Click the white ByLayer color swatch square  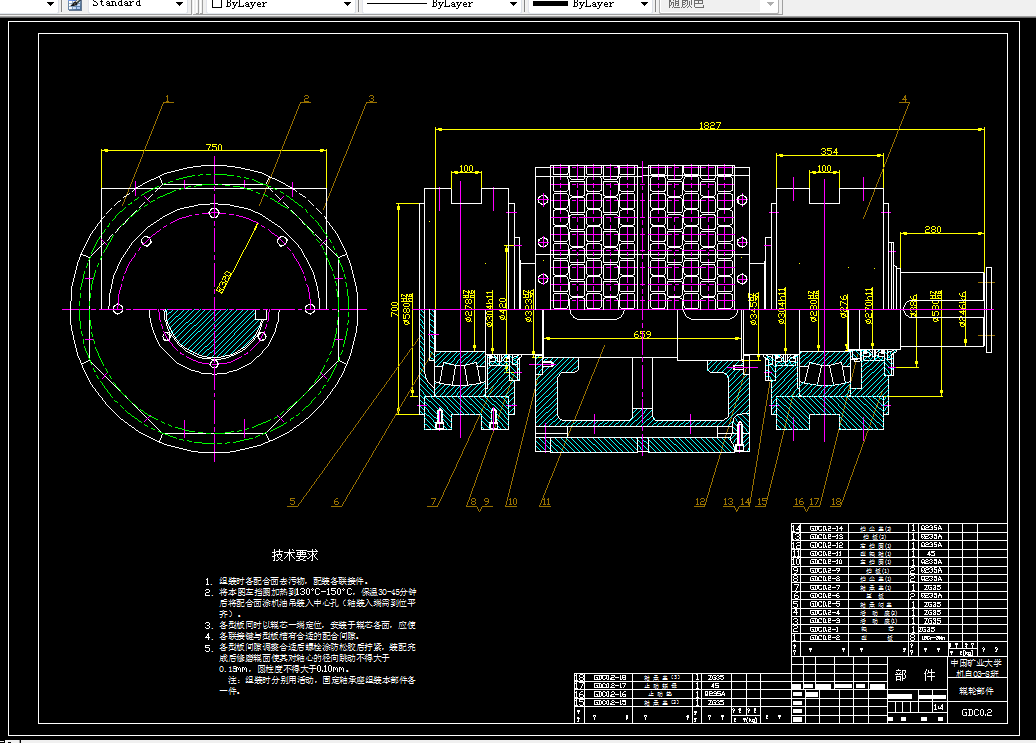click(217, 4)
